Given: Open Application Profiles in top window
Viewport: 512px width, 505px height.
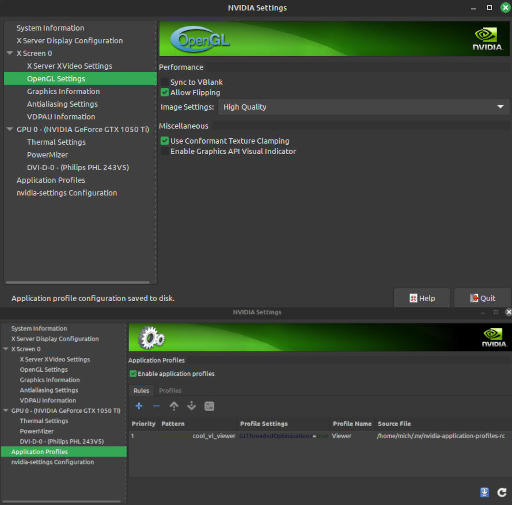Looking at the screenshot, I should click(51, 180).
